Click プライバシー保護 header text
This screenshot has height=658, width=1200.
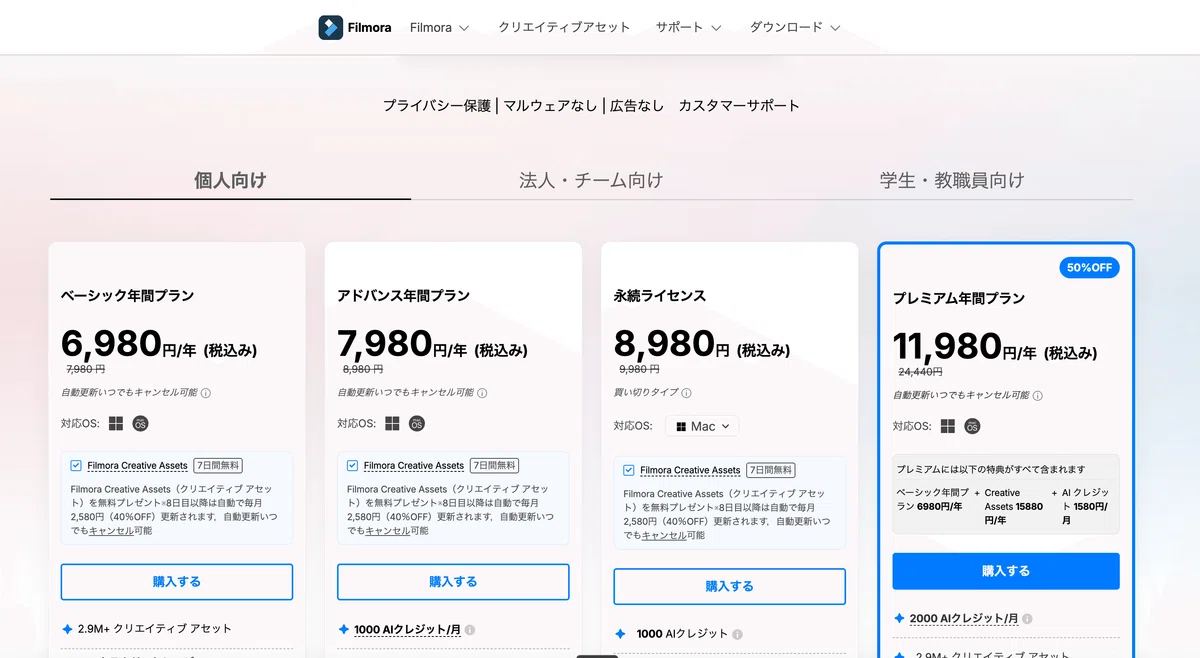click(x=437, y=105)
